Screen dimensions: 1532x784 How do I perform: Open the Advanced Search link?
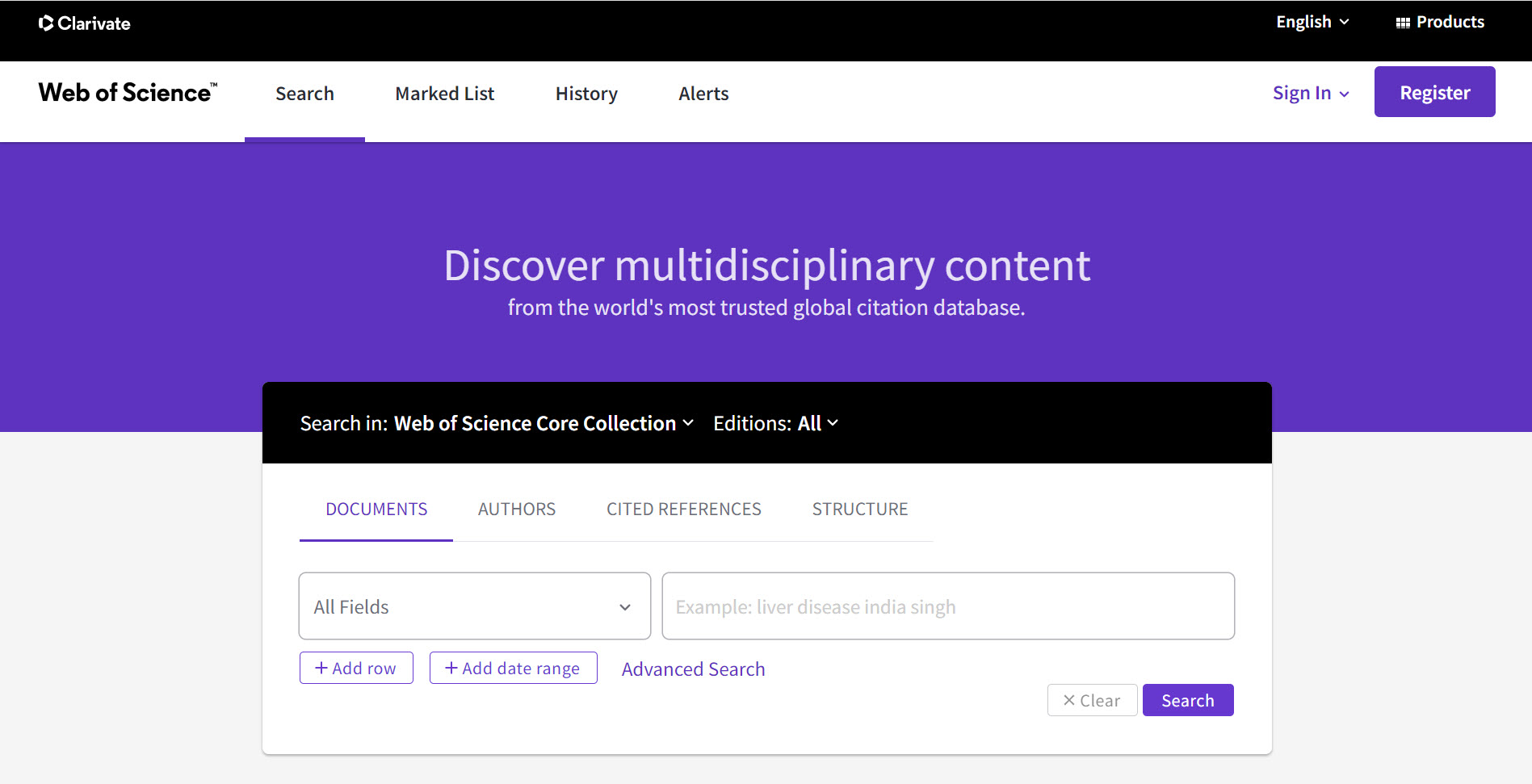693,669
